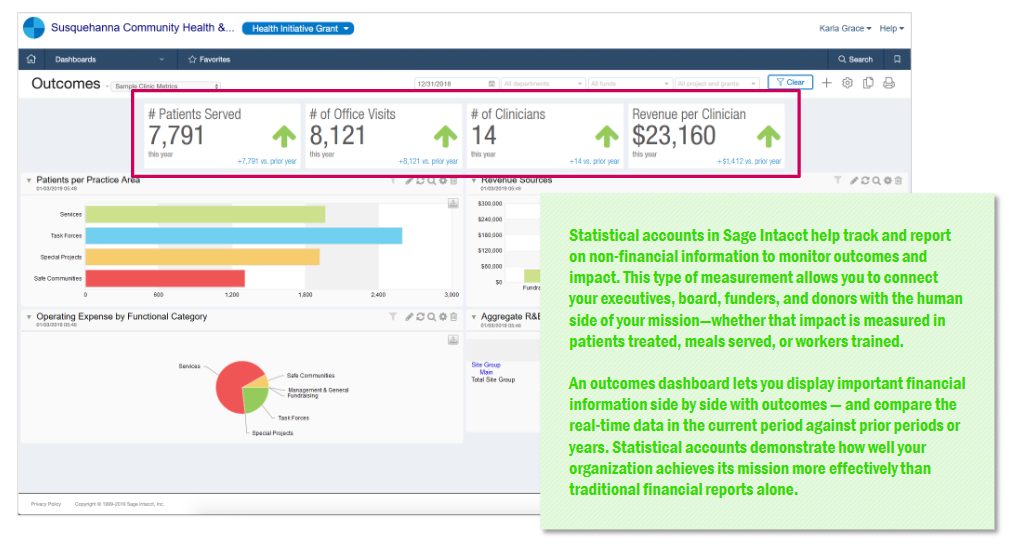Open the calendar picker in date field
The width and height of the screenshot is (1011, 552).
492,84
